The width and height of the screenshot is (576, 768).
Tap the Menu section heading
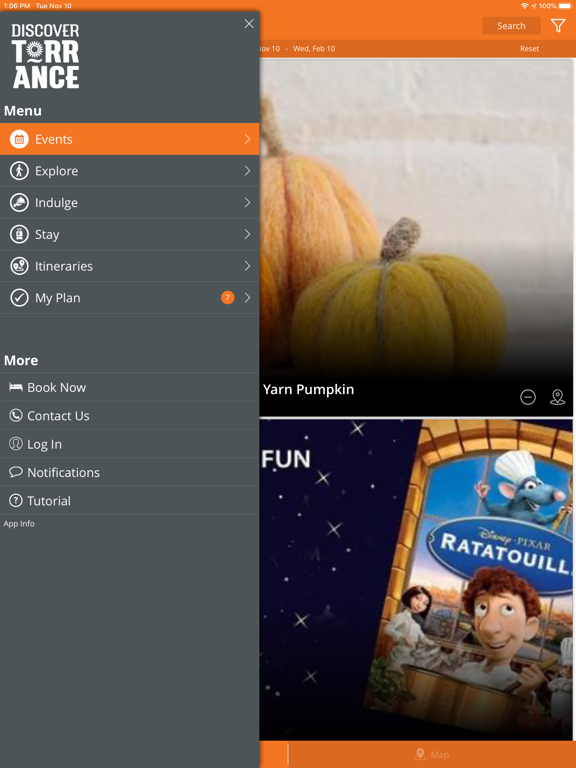coord(23,111)
